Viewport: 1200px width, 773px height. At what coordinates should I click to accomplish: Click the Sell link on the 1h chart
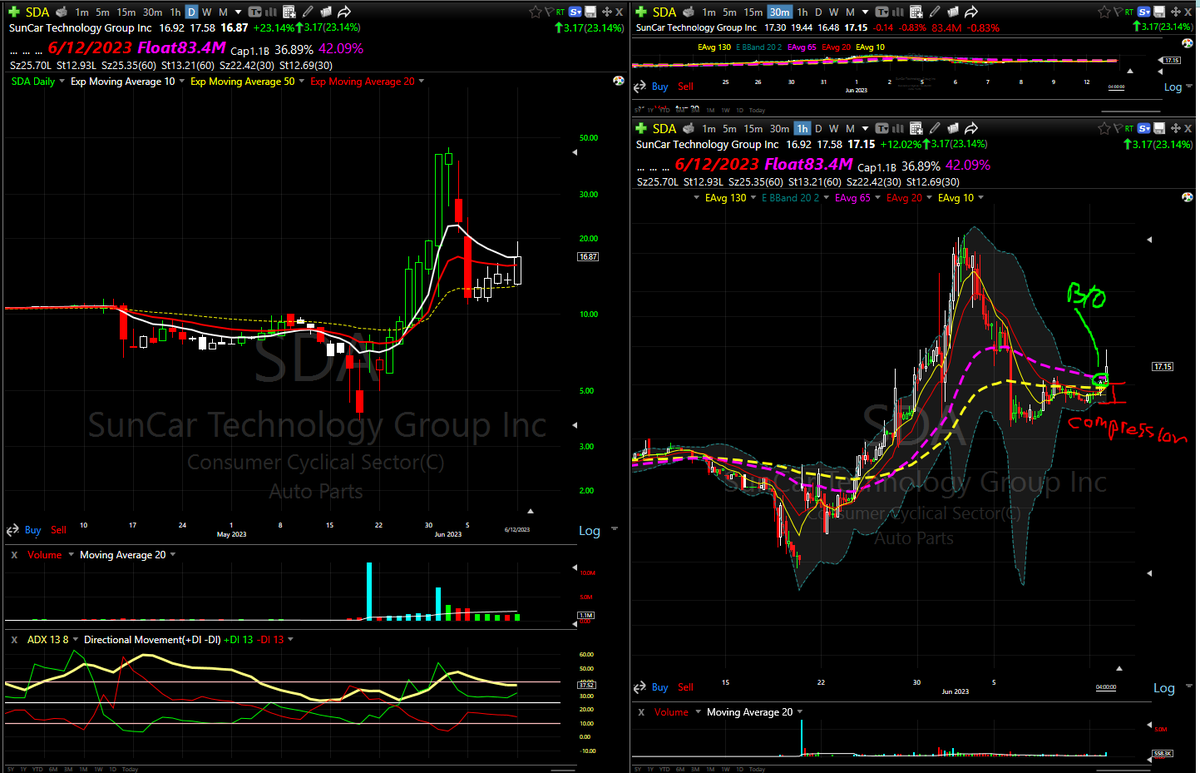pyautogui.click(x=686, y=687)
